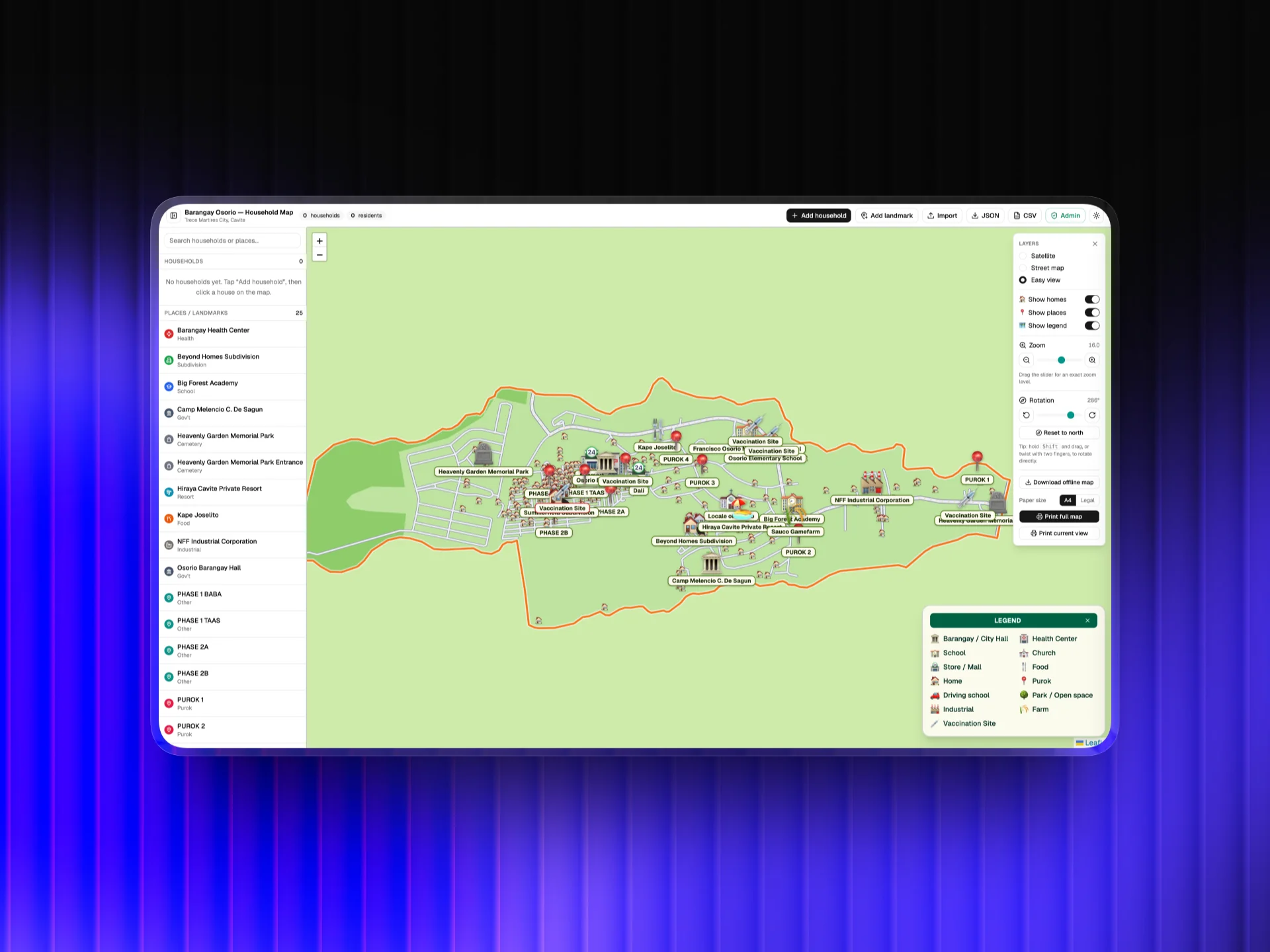Select the Satellite layer radio
Image resolution: width=1270 pixels, height=952 pixels.
pyautogui.click(x=1023, y=257)
